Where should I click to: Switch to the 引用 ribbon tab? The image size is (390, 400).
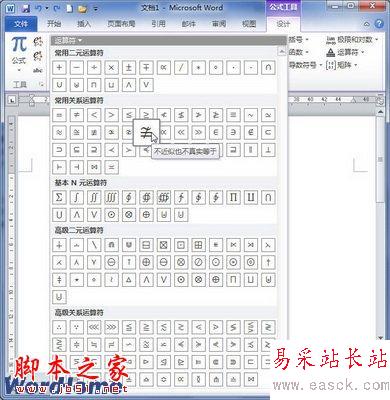coord(158,24)
